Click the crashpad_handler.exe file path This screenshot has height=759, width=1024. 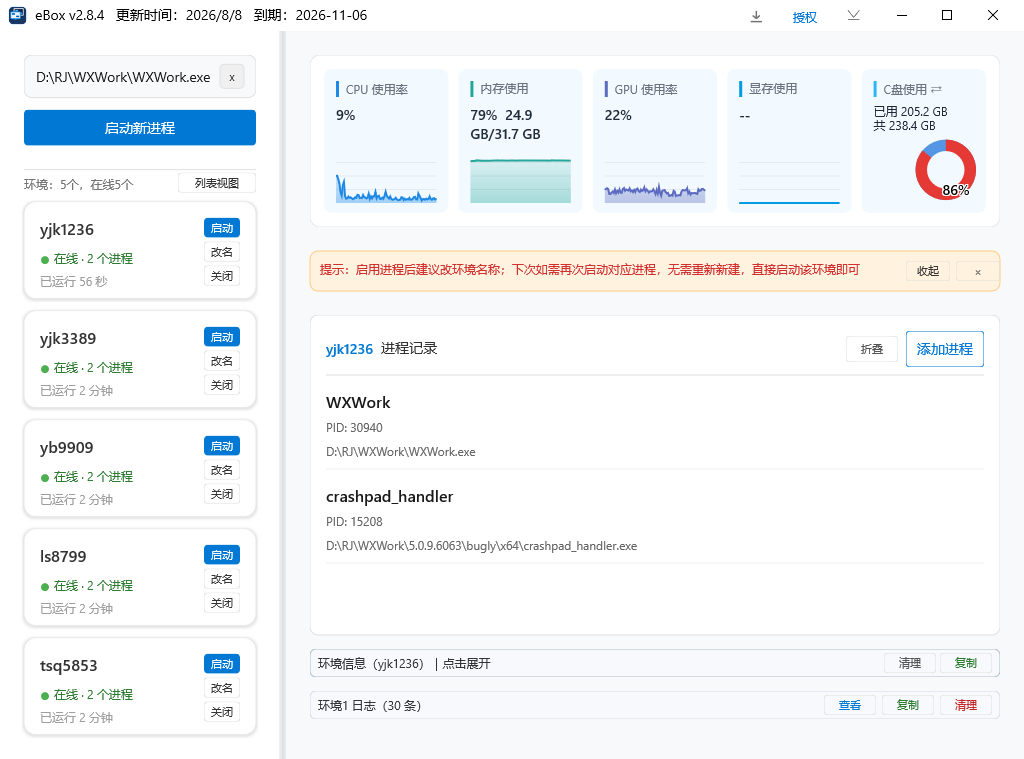[481, 546]
